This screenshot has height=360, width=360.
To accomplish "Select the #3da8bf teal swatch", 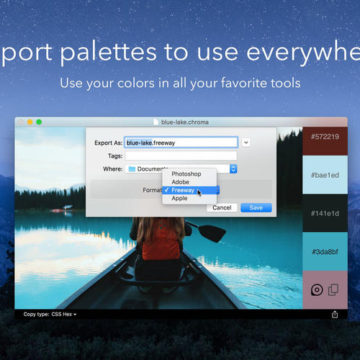I will pyautogui.click(x=325, y=252).
